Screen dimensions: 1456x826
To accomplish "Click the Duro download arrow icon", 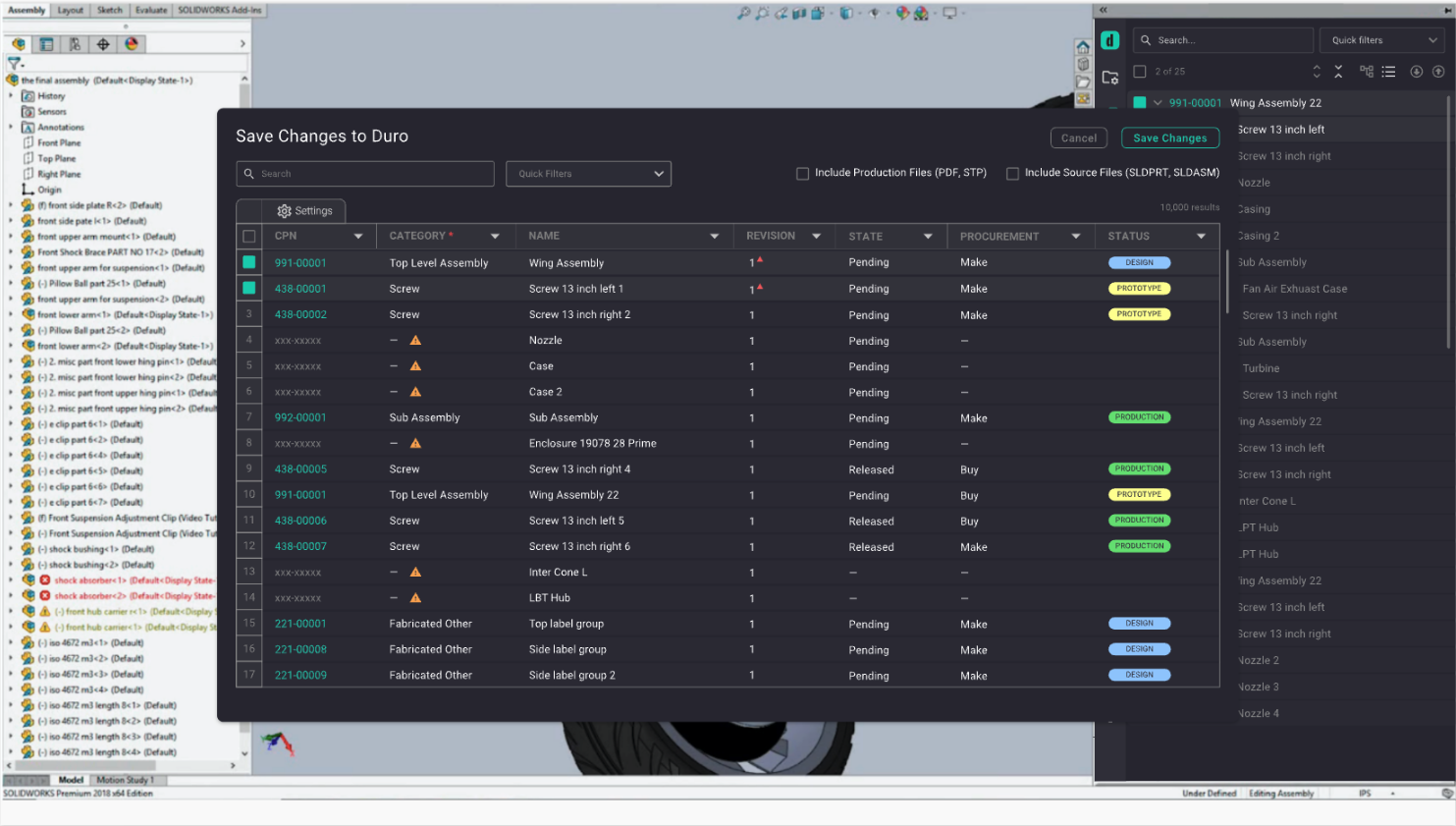I will pos(1417,71).
